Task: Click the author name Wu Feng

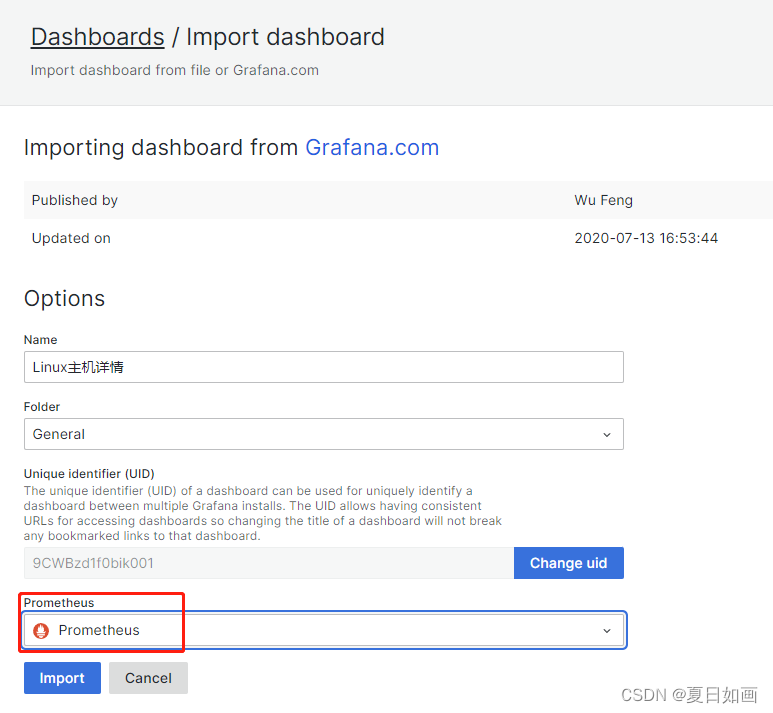Action: 603,200
